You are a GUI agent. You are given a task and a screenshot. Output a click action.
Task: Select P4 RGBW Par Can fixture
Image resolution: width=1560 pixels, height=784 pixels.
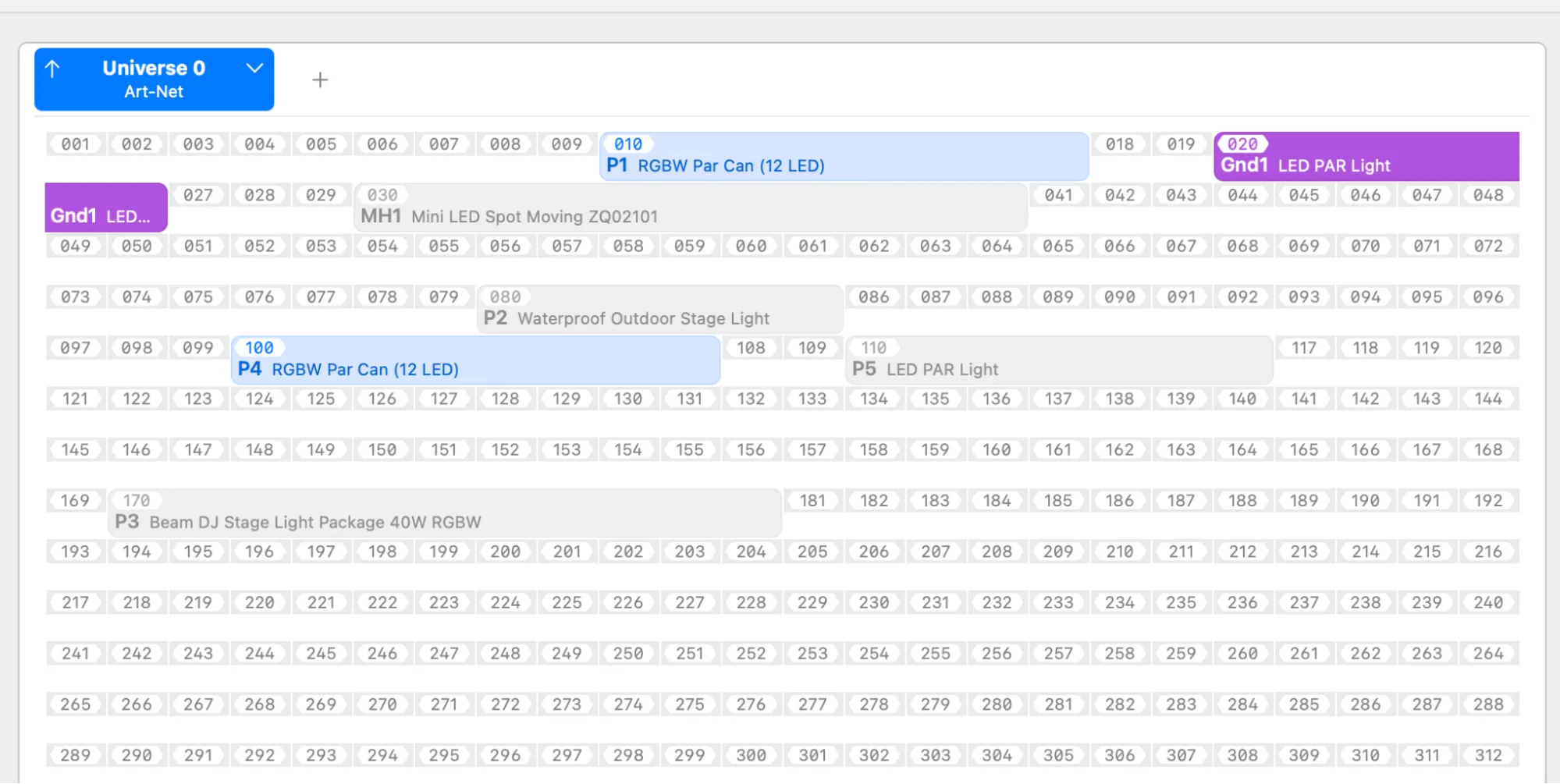(474, 360)
